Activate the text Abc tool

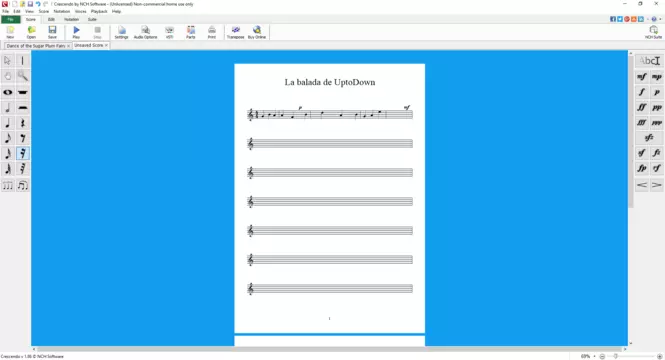point(649,61)
